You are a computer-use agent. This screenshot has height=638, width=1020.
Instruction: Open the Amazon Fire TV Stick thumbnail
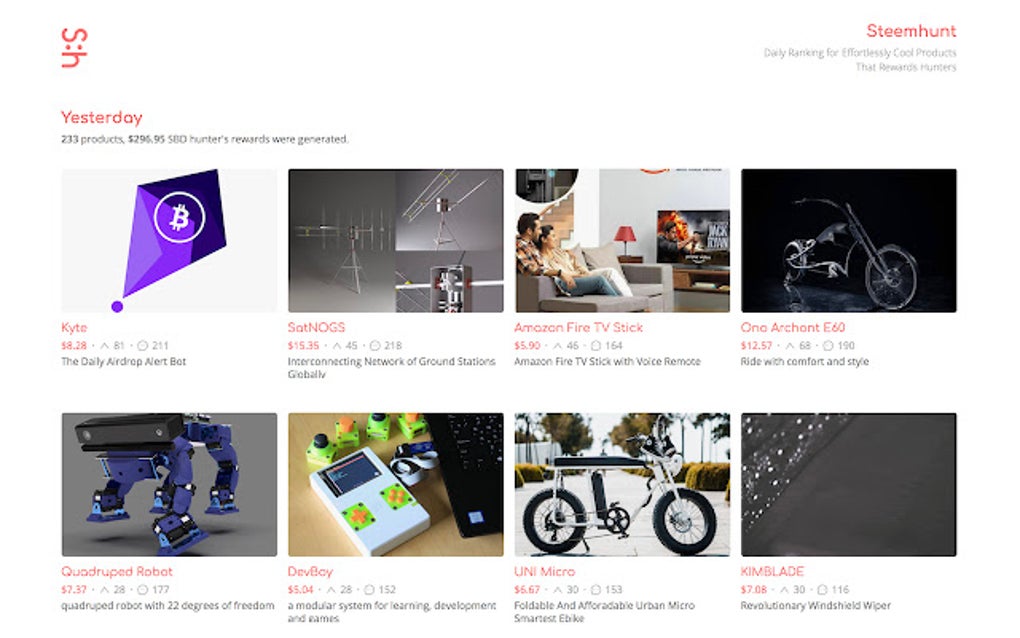point(622,241)
